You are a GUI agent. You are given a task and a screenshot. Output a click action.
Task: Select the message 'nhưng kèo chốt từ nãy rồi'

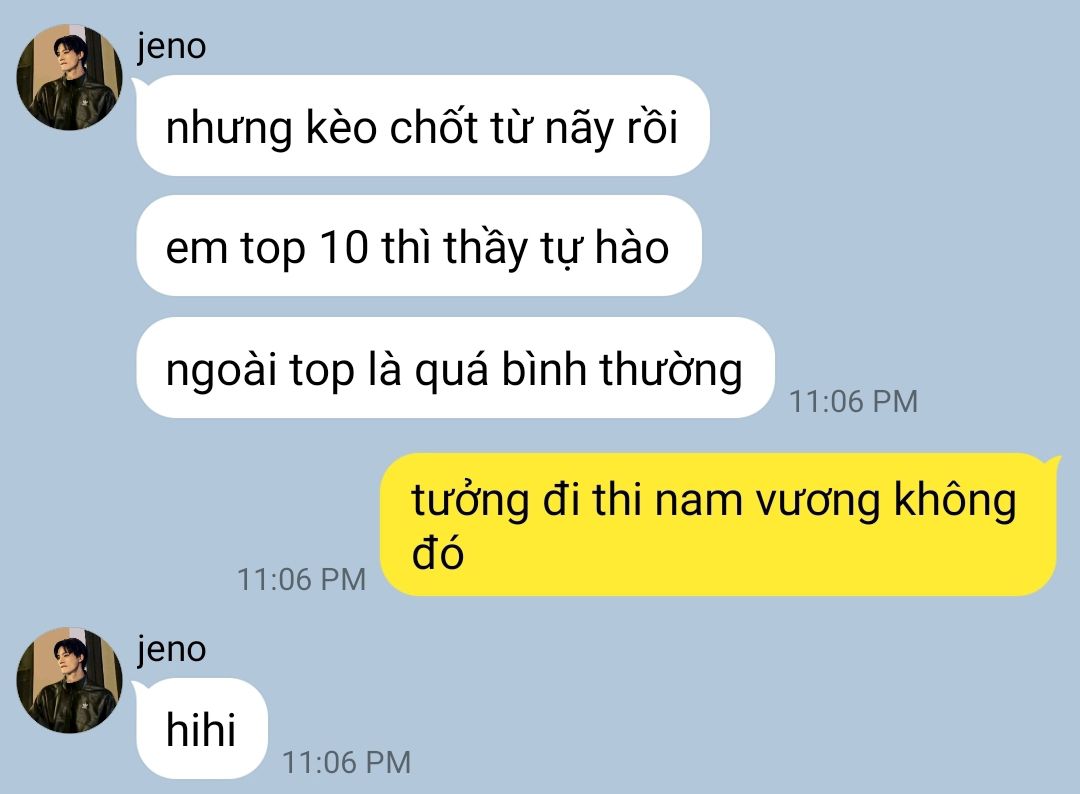[x=422, y=126]
